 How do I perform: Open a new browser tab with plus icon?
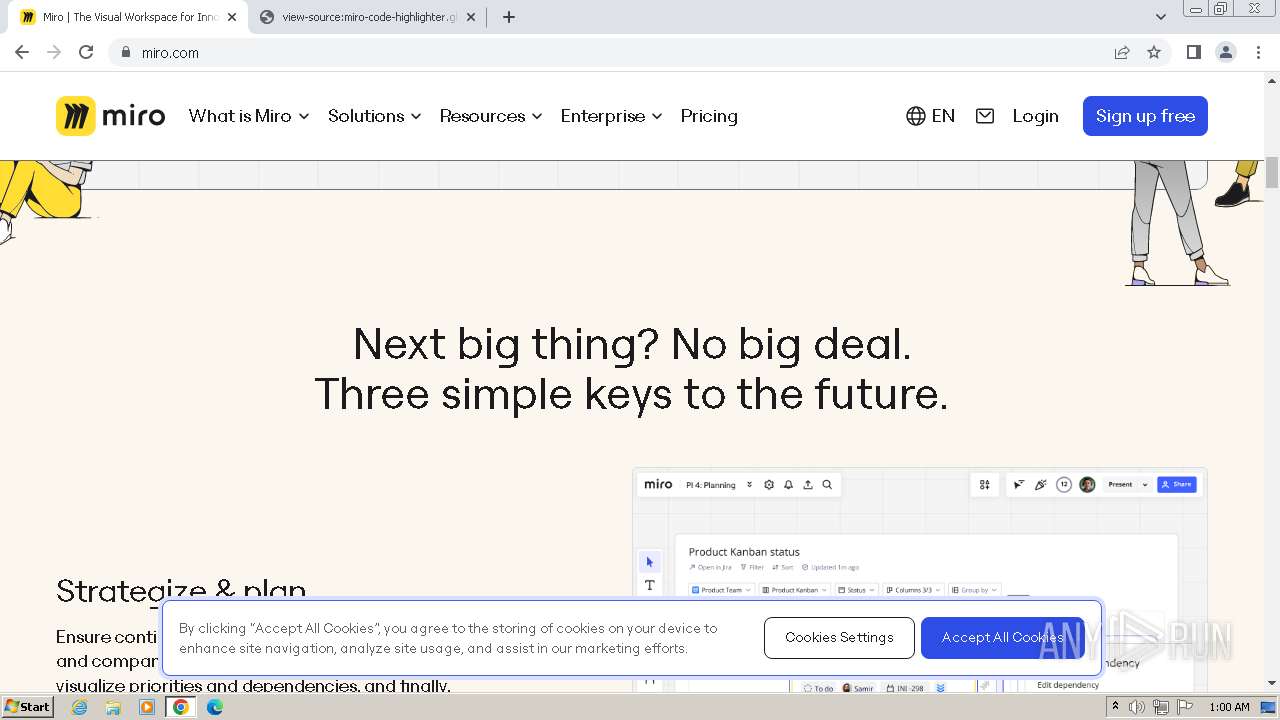[509, 17]
